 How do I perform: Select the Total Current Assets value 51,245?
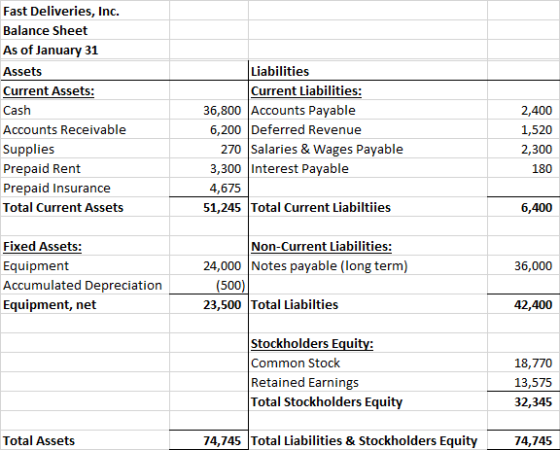[222, 208]
